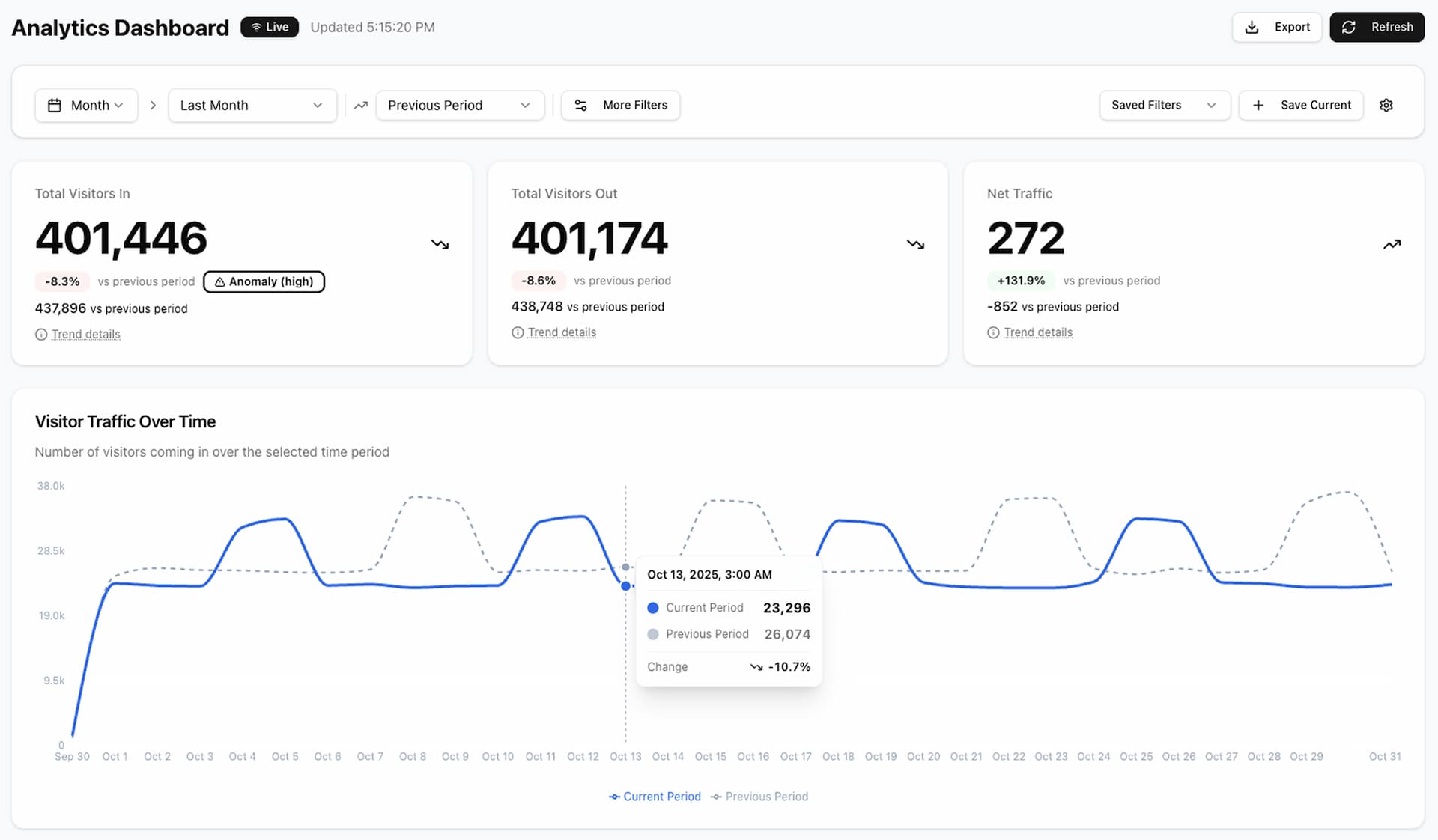Open the Previous Period comparison dropdown
Image resolution: width=1438 pixels, height=840 pixels.
coord(460,106)
